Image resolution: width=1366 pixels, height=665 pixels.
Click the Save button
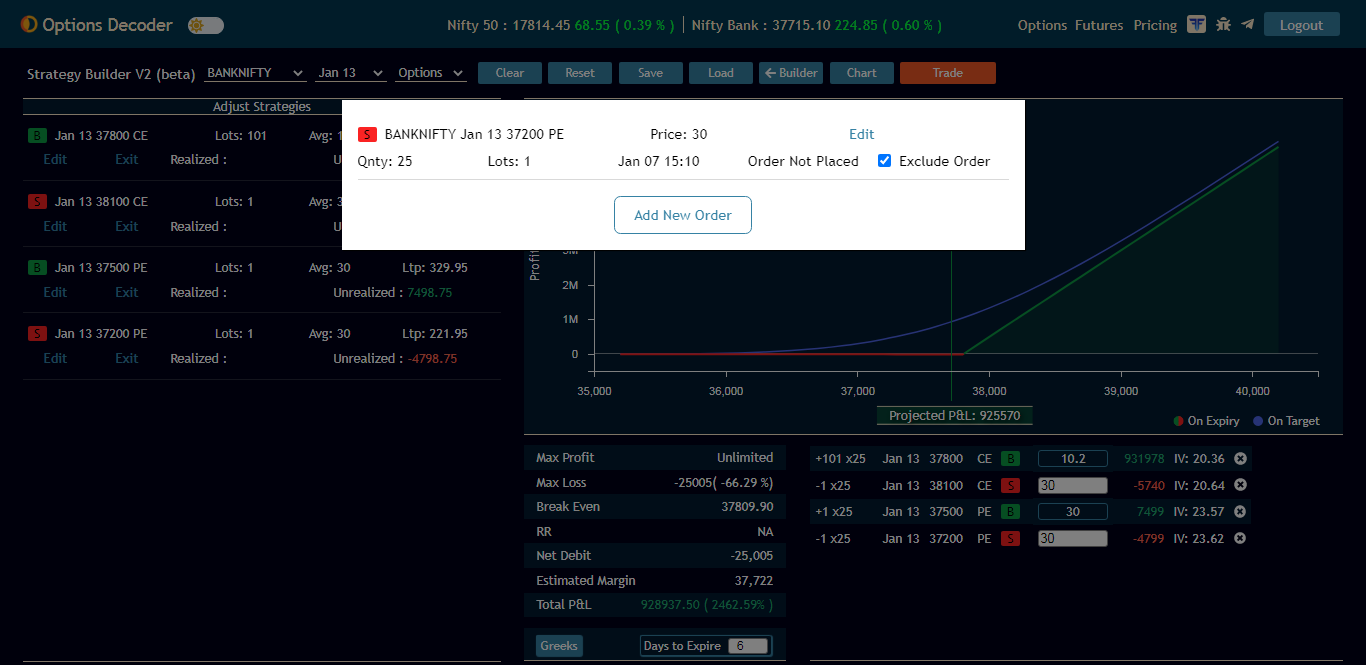[x=650, y=73]
